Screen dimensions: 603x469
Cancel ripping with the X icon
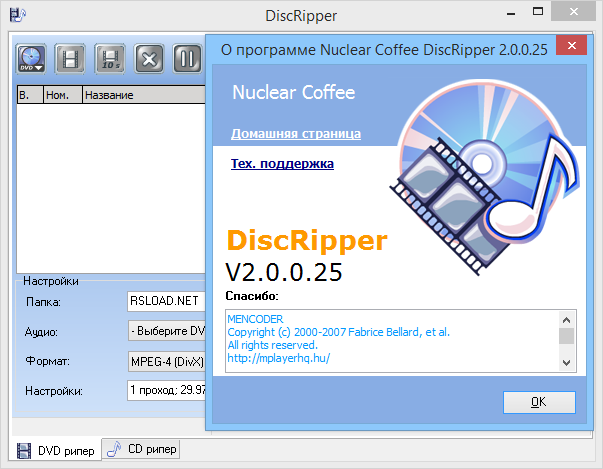tap(149, 59)
